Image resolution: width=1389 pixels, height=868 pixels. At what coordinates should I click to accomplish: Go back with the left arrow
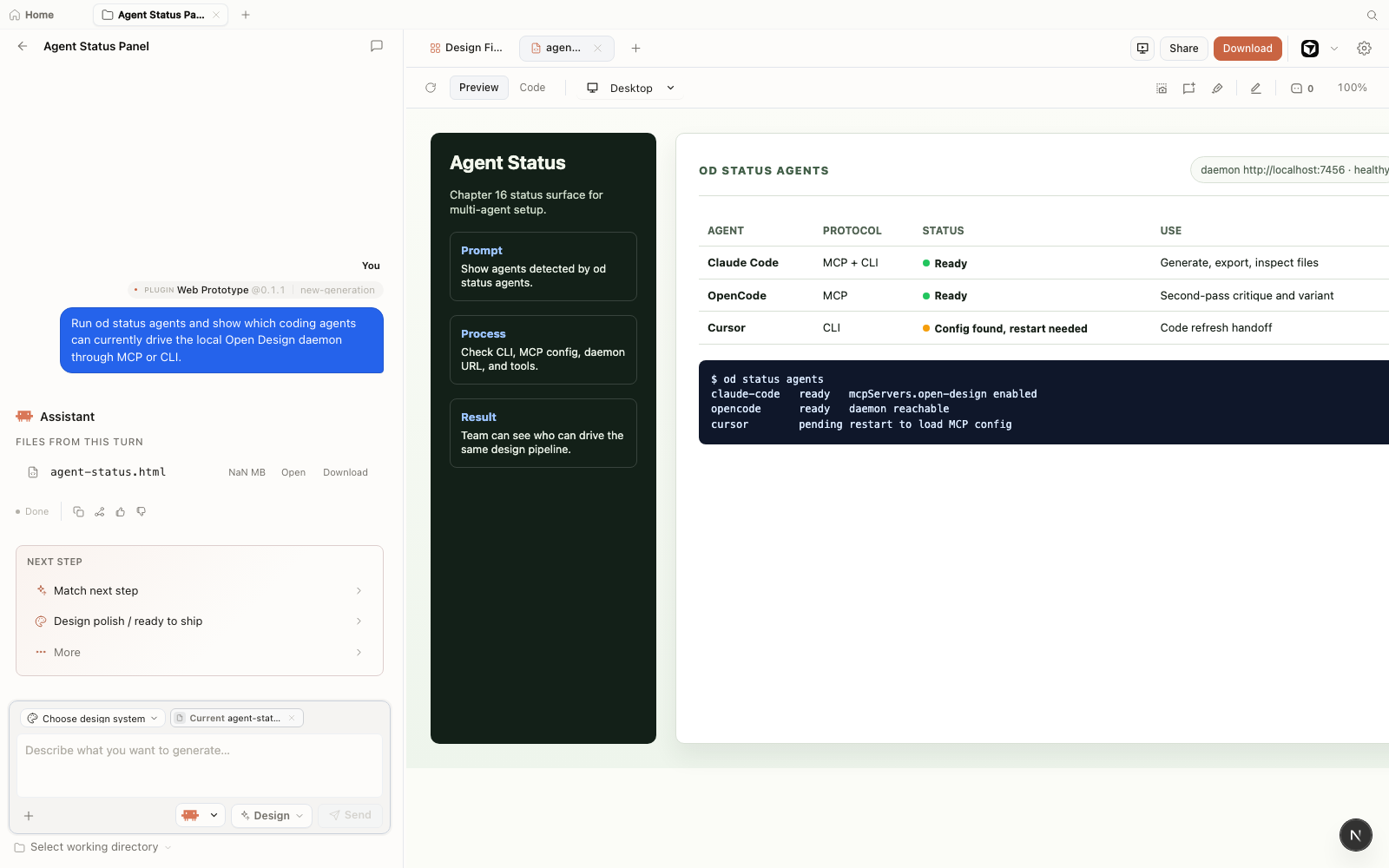[x=23, y=46]
